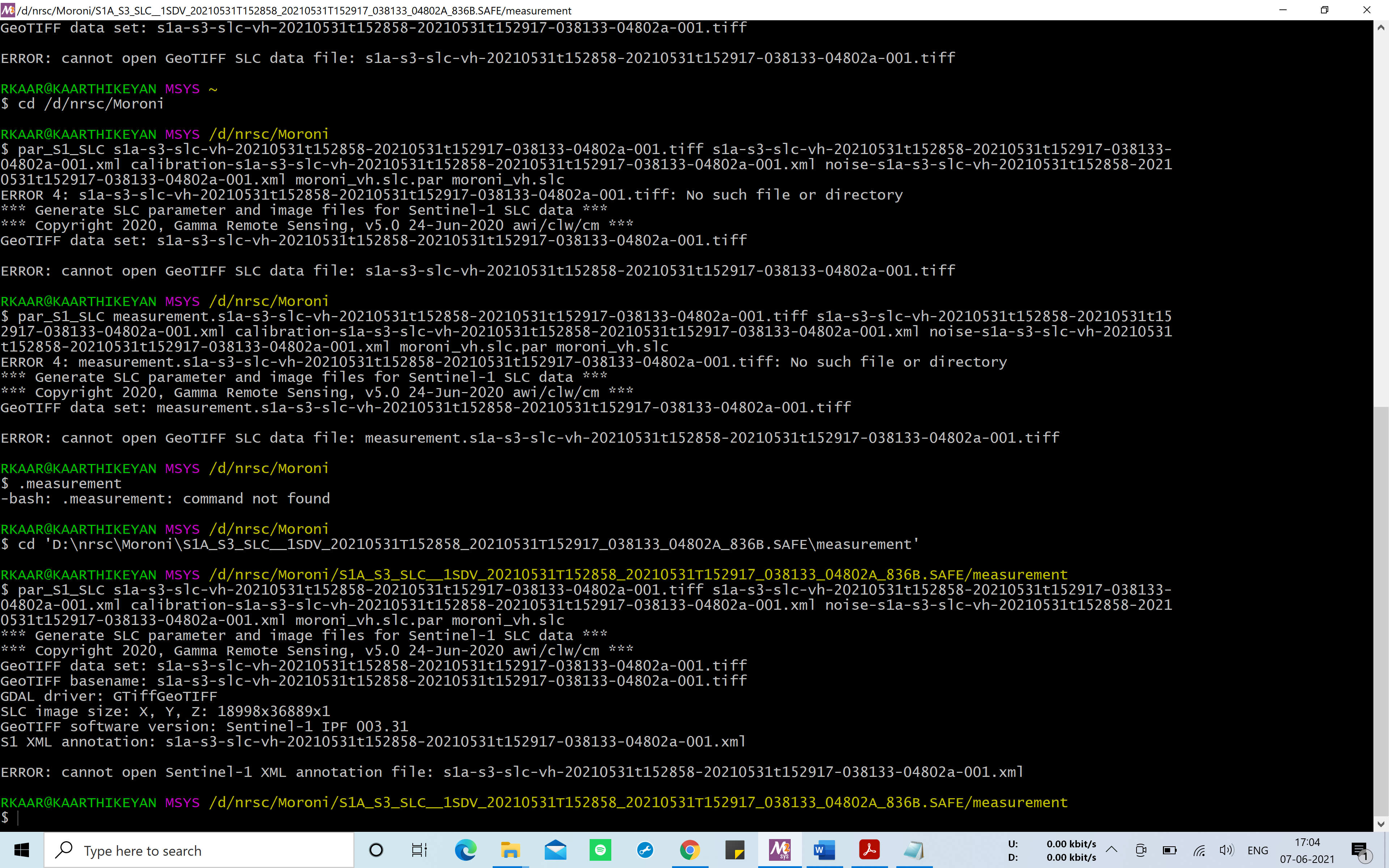
Task: Open Adobe Acrobat Reader from taskbar
Action: [869, 850]
